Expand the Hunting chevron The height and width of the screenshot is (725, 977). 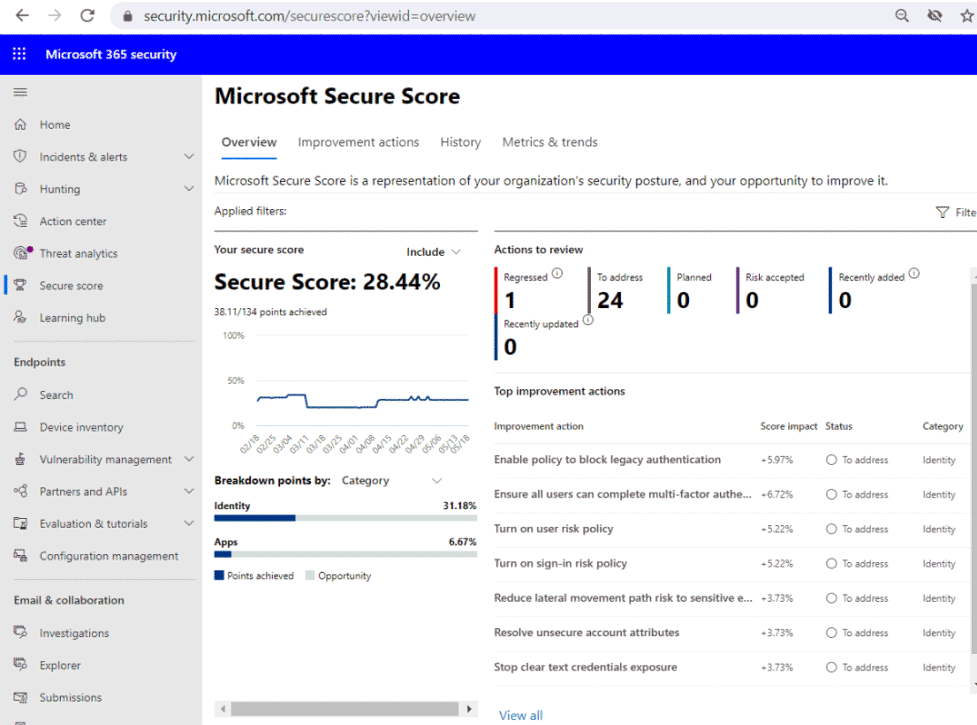coord(189,188)
